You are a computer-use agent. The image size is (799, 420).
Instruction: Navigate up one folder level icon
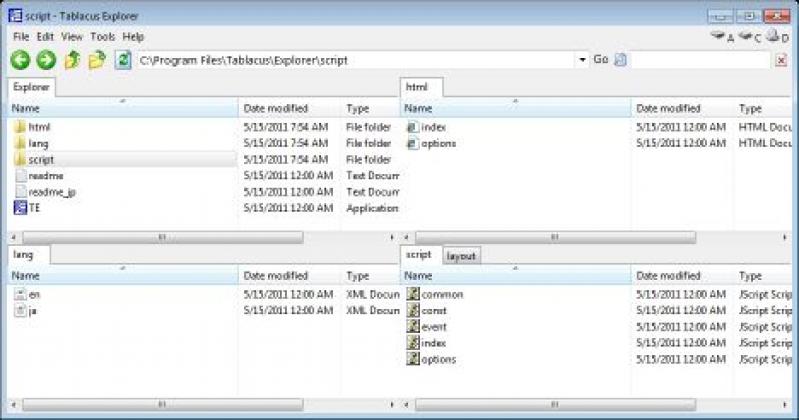[72, 60]
